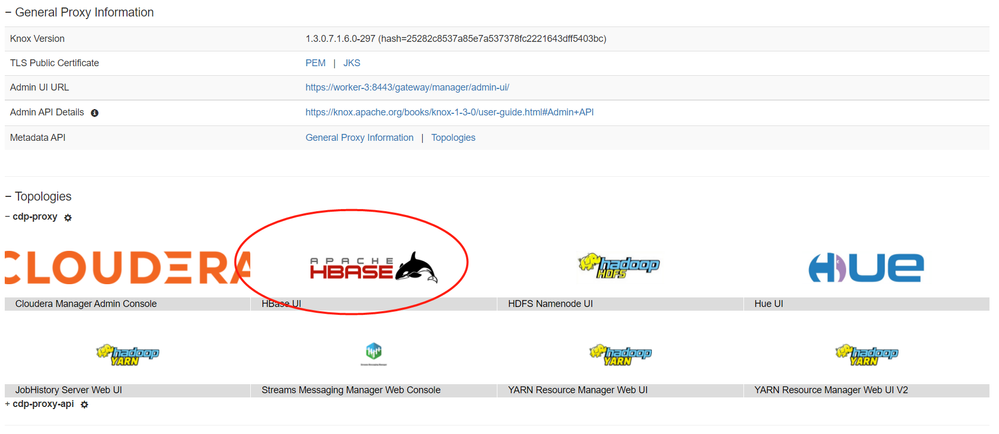Click YARN Resource Manager Web UI logo
Image resolution: width=999 pixels, height=434 pixels.
(620, 356)
